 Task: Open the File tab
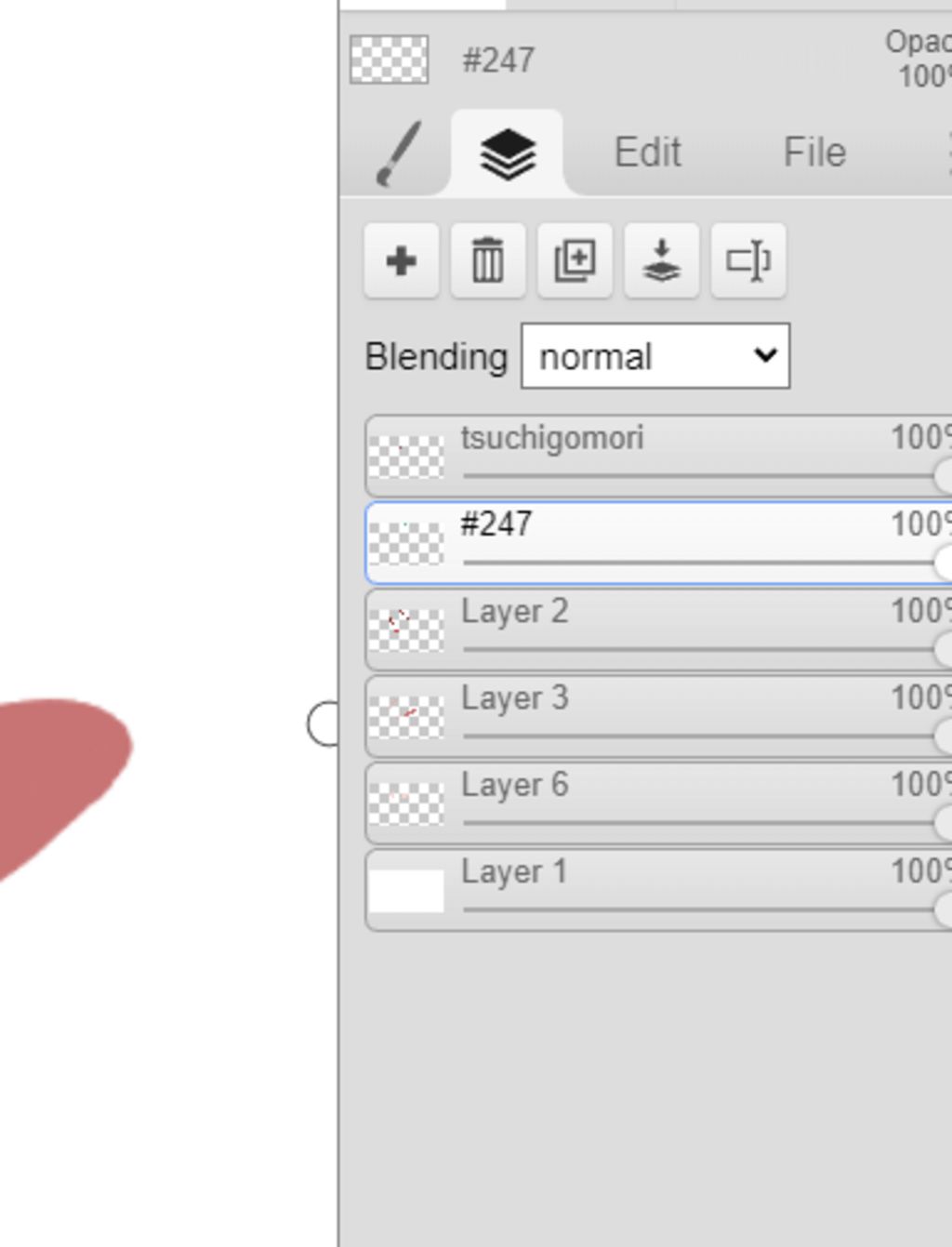(814, 153)
